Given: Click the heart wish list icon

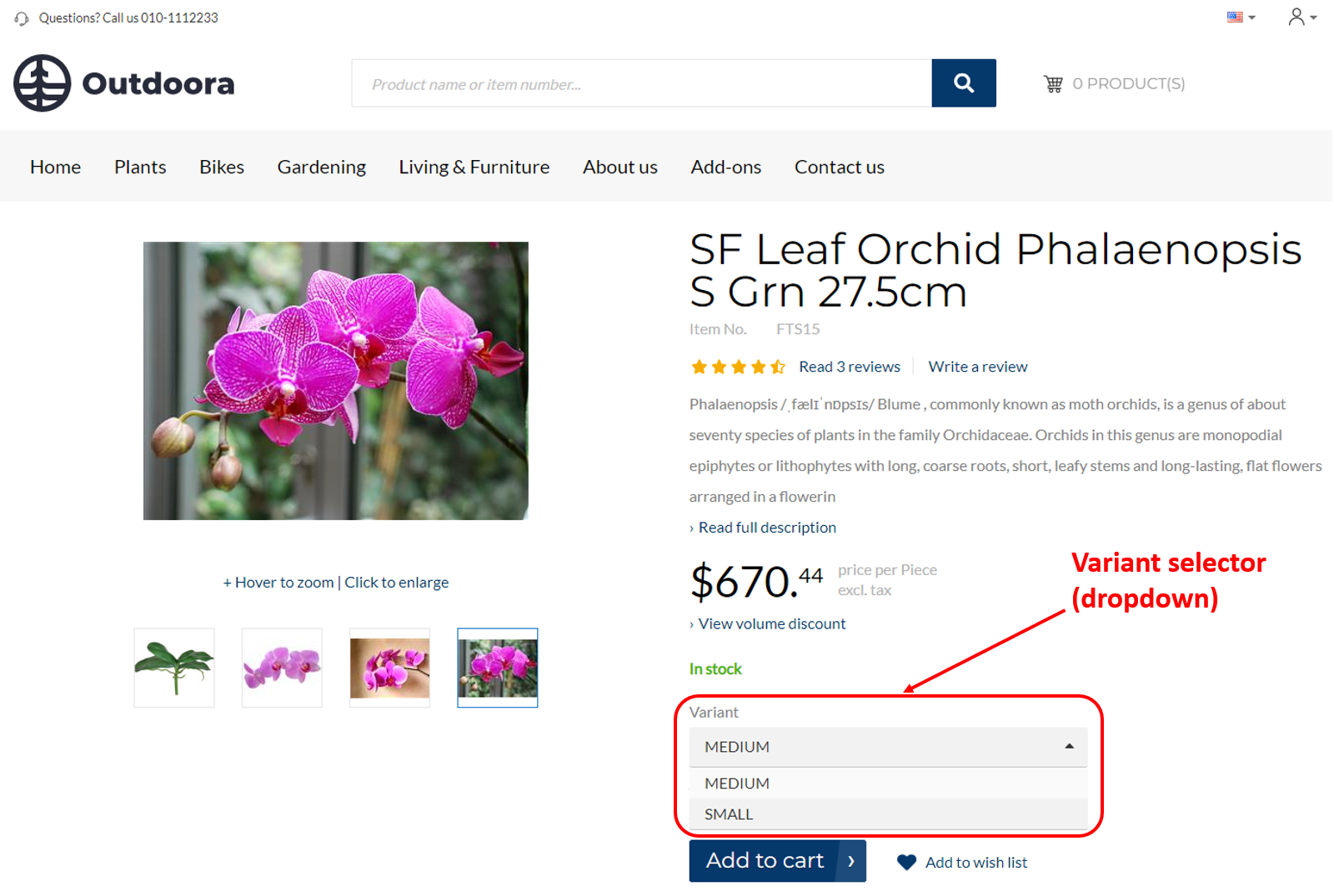Looking at the screenshot, I should (x=906, y=863).
